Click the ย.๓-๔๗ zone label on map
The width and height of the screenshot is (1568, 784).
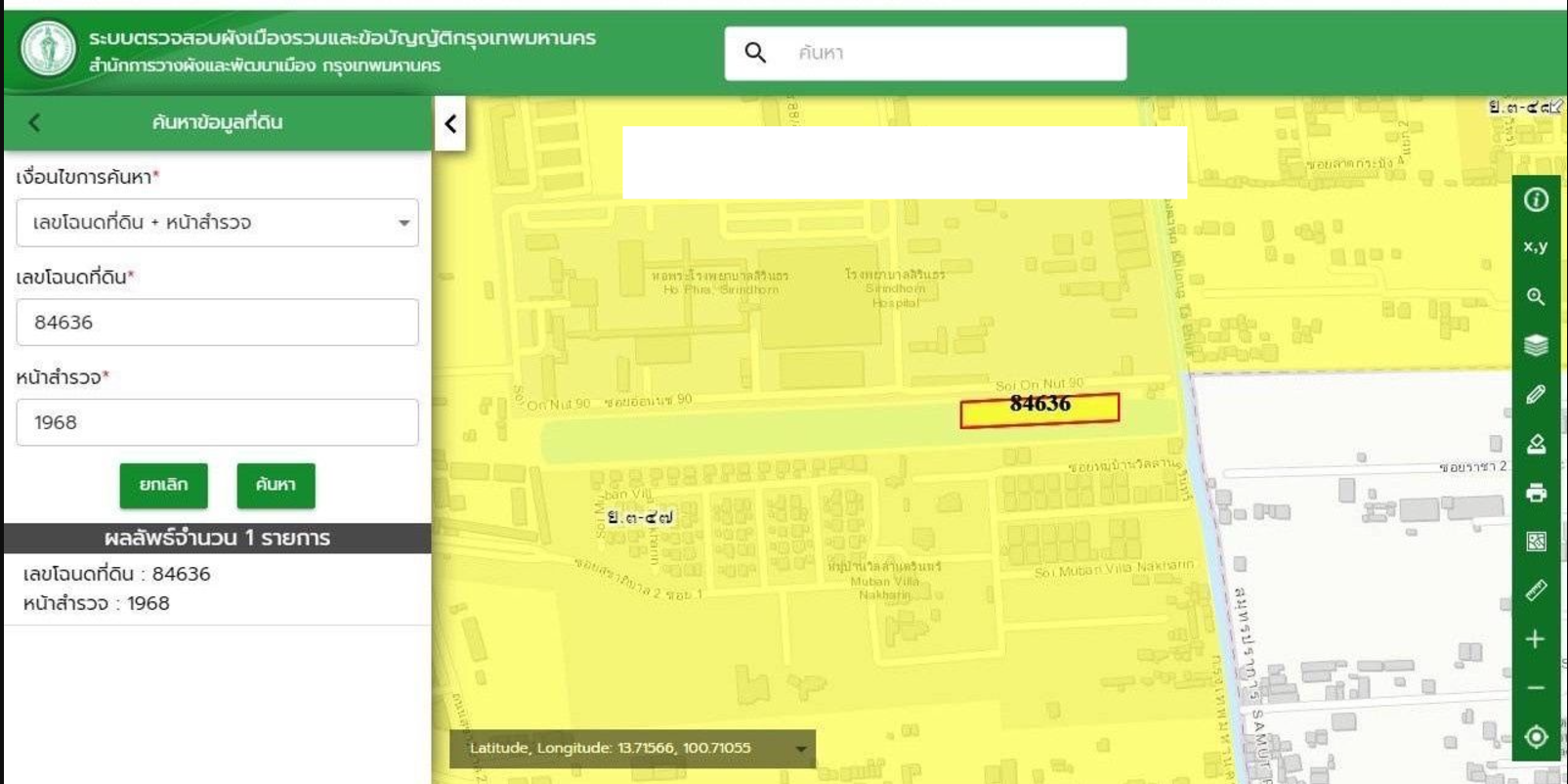click(640, 517)
